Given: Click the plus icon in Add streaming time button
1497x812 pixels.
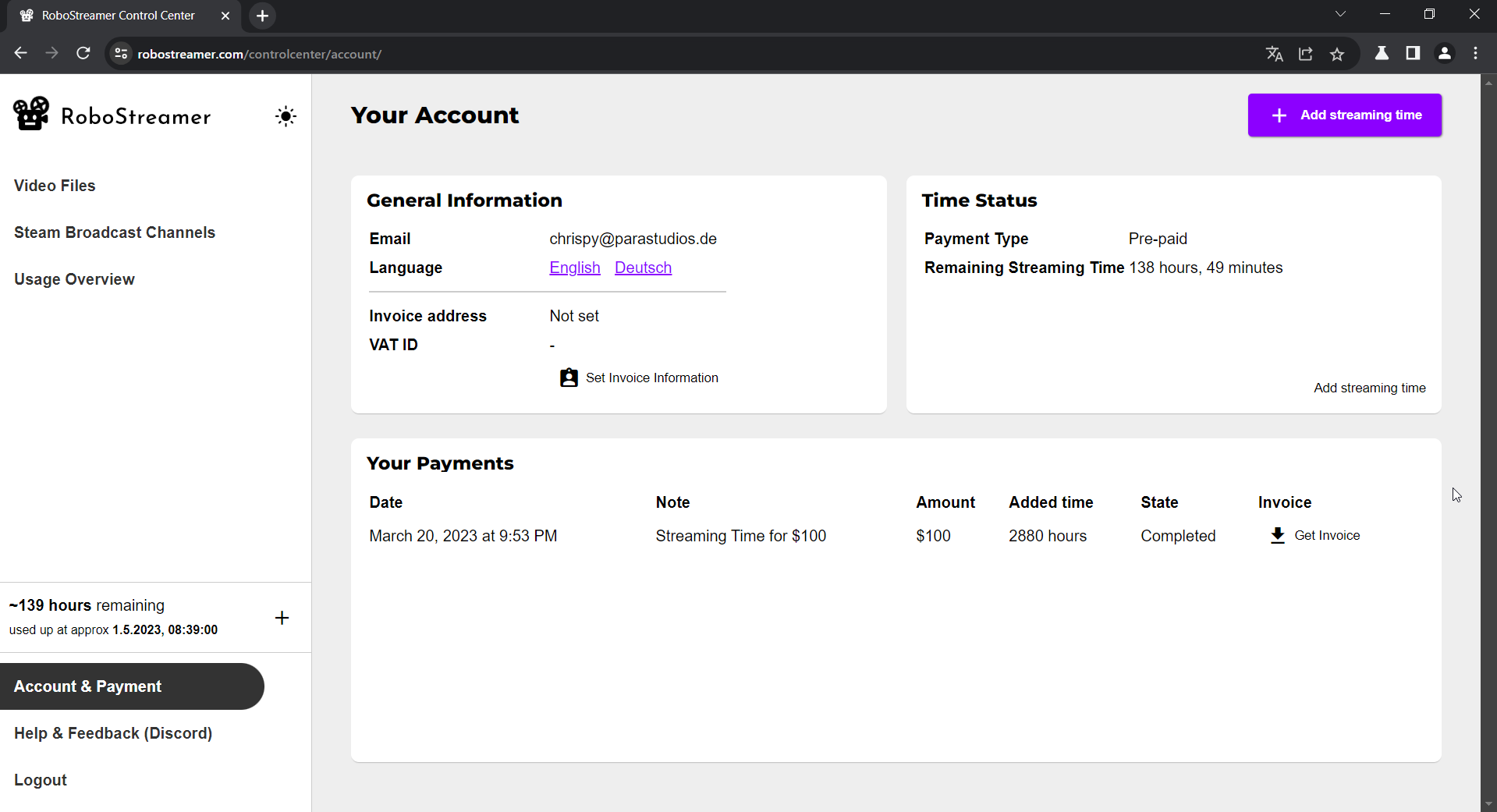Looking at the screenshot, I should pos(1279,115).
